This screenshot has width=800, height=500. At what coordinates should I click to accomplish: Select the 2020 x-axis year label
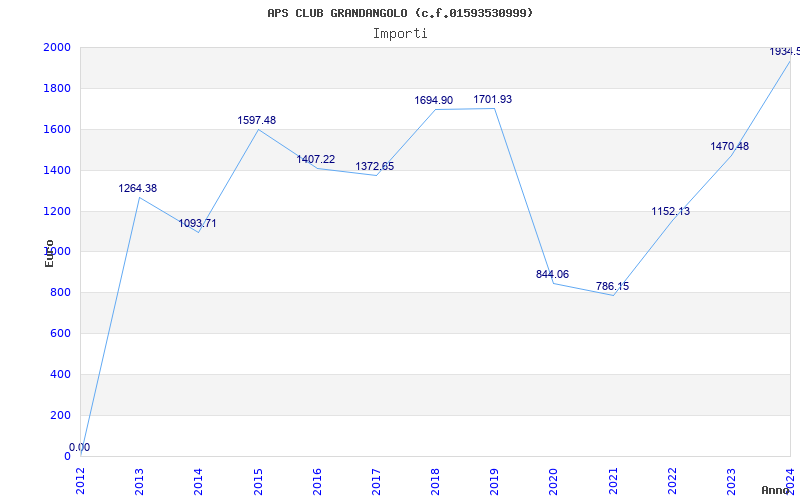click(554, 481)
